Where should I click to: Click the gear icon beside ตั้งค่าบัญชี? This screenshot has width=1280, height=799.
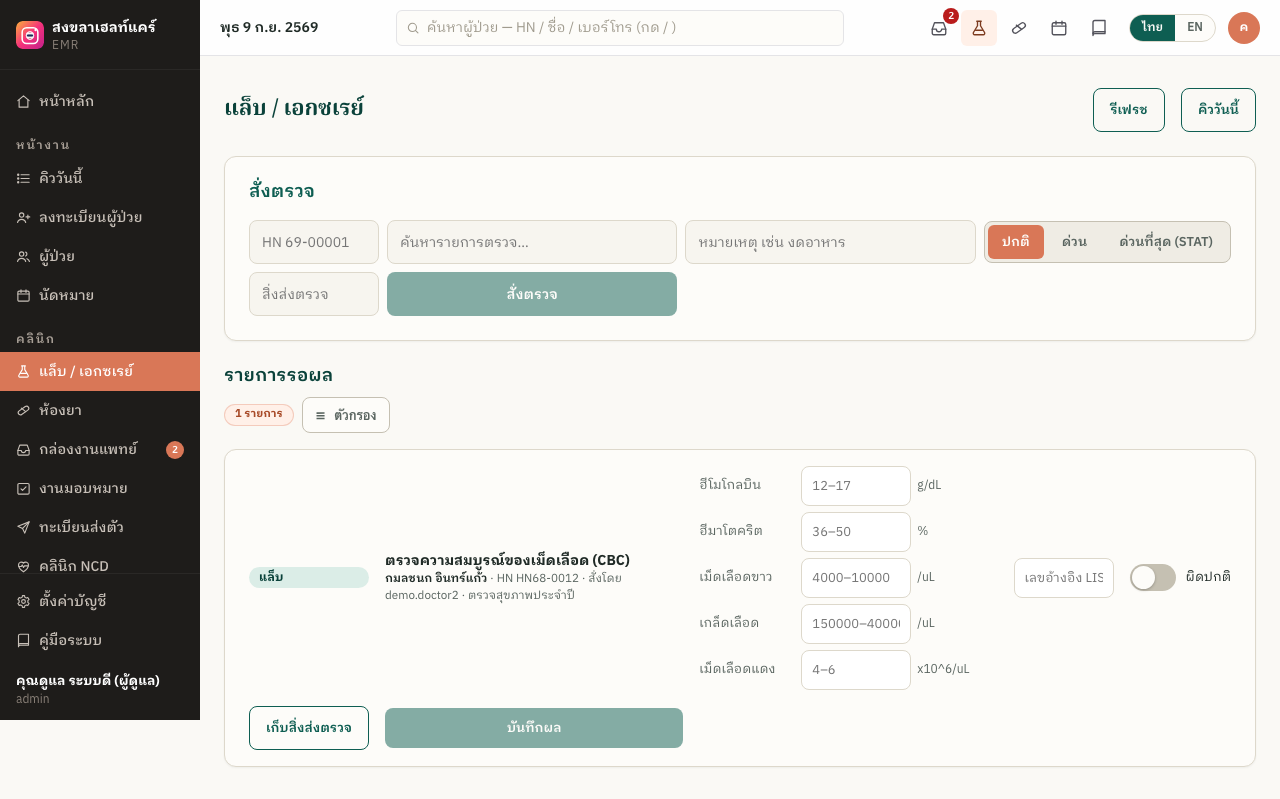23,601
